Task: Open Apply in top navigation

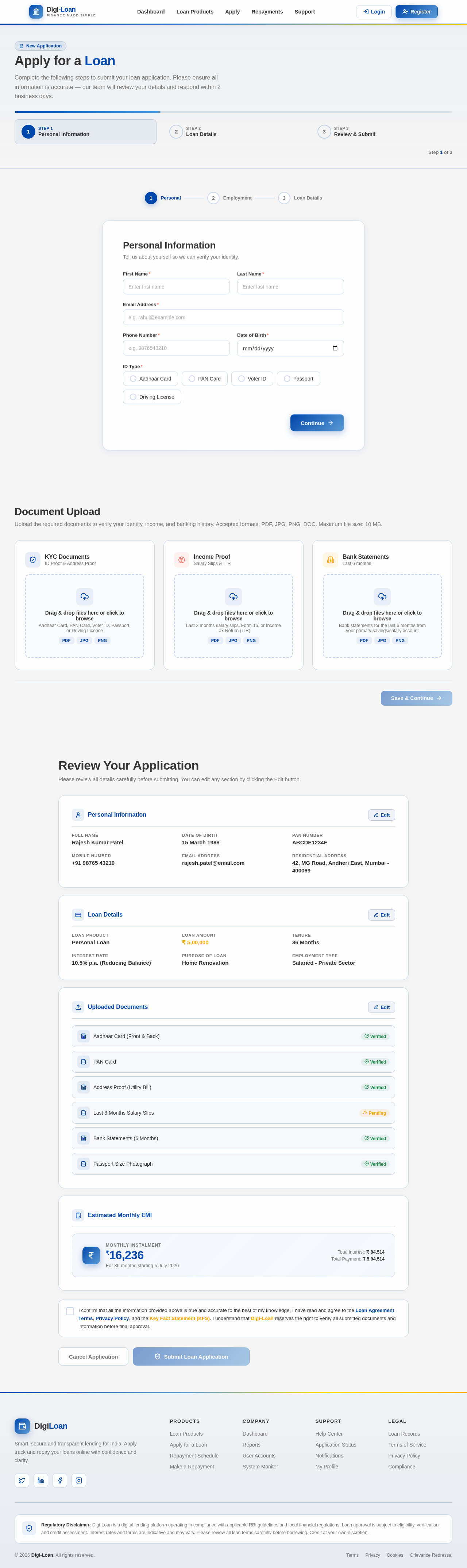Action: pyautogui.click(x=232, y=12)
